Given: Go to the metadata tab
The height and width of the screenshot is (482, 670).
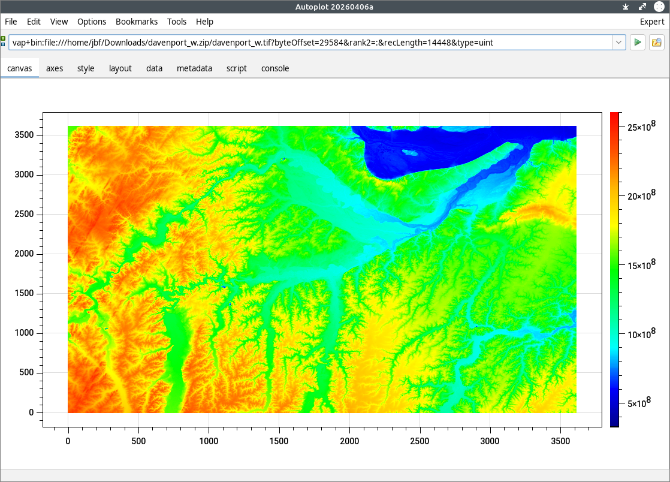Looking at the screenshot, I should 194,69.
